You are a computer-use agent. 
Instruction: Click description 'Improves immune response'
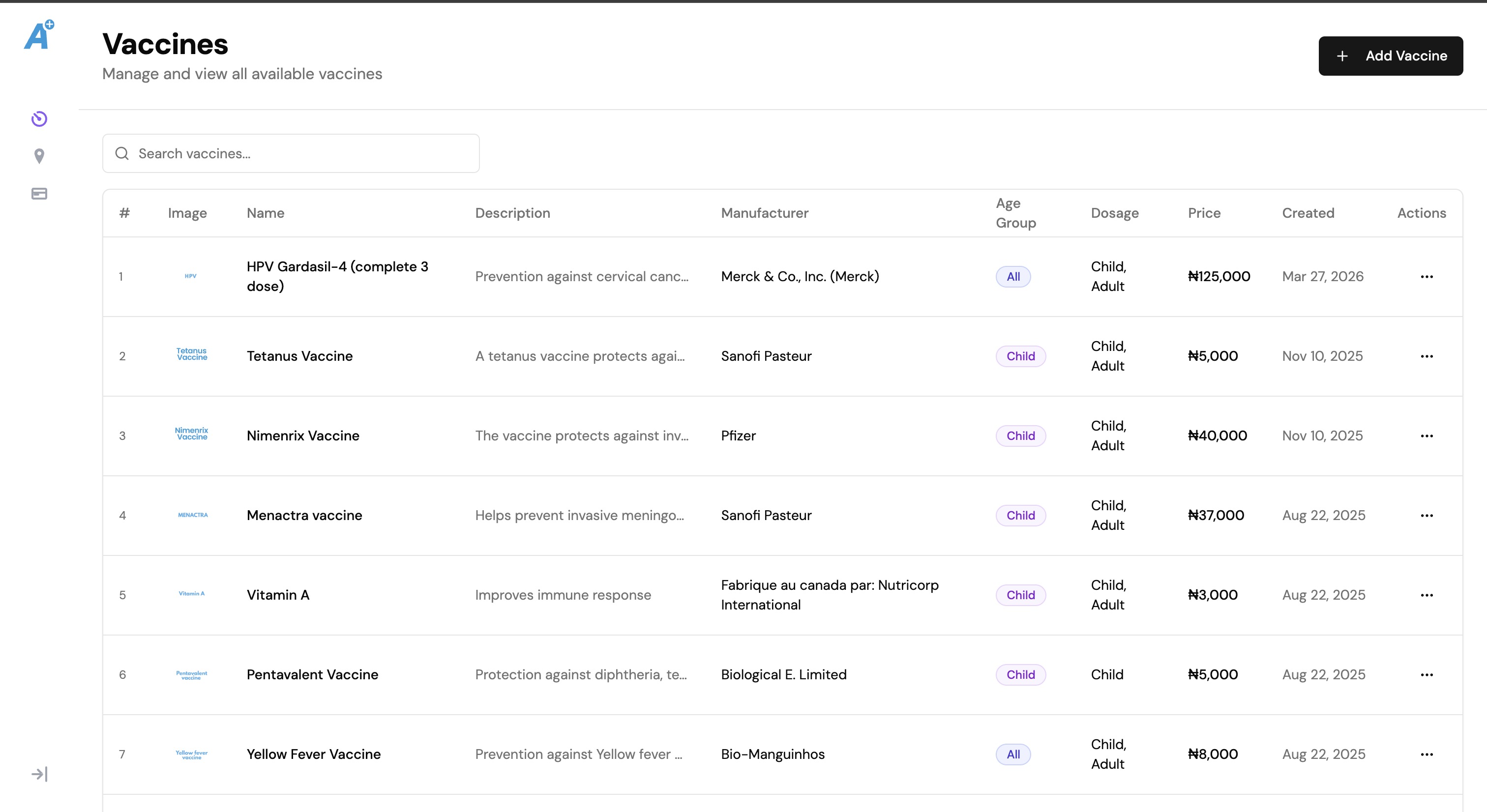click(x=563, y=595)
